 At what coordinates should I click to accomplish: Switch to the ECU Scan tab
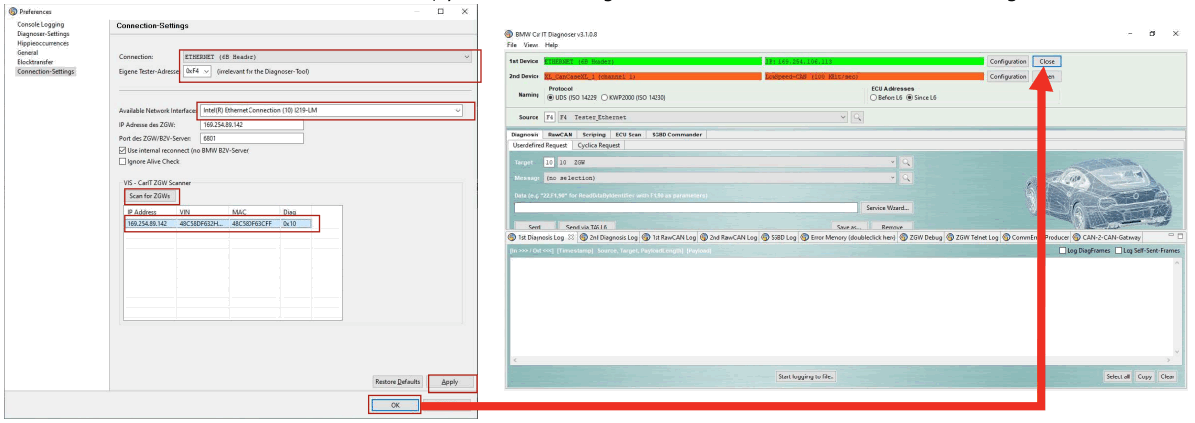[x=629, y=134]
